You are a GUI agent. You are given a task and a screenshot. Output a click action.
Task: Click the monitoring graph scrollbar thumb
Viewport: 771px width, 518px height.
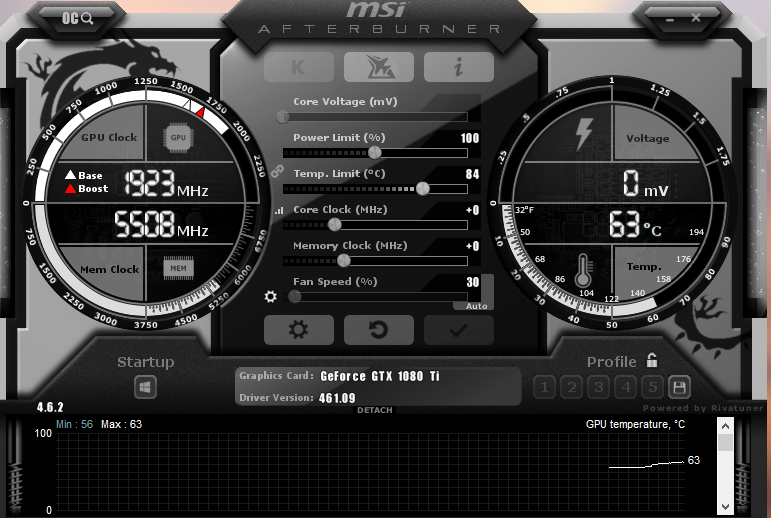coord(725,442)
